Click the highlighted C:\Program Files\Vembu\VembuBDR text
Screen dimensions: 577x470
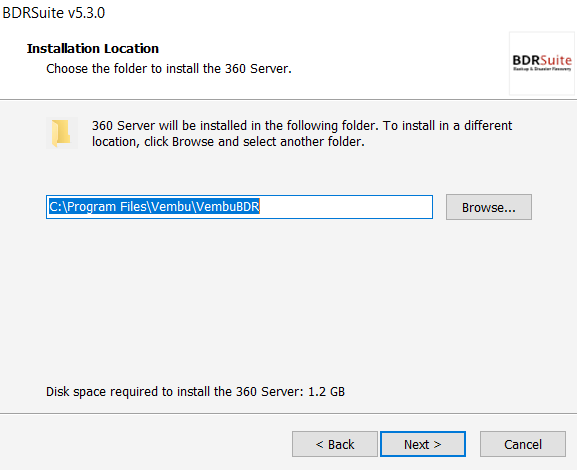click(x=154, y=206)
